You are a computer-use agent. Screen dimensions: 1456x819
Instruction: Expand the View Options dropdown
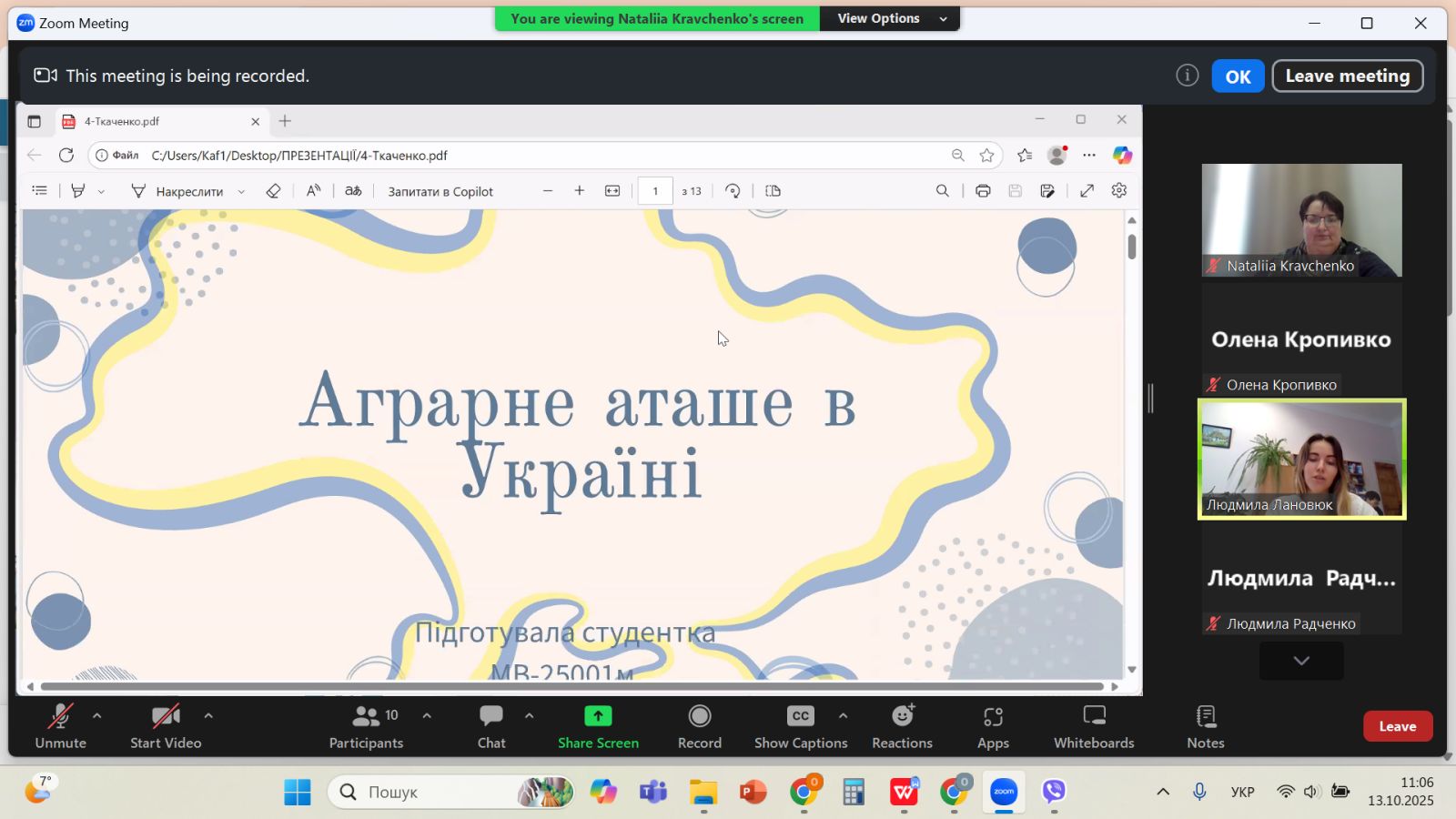[x=890, y=18]
